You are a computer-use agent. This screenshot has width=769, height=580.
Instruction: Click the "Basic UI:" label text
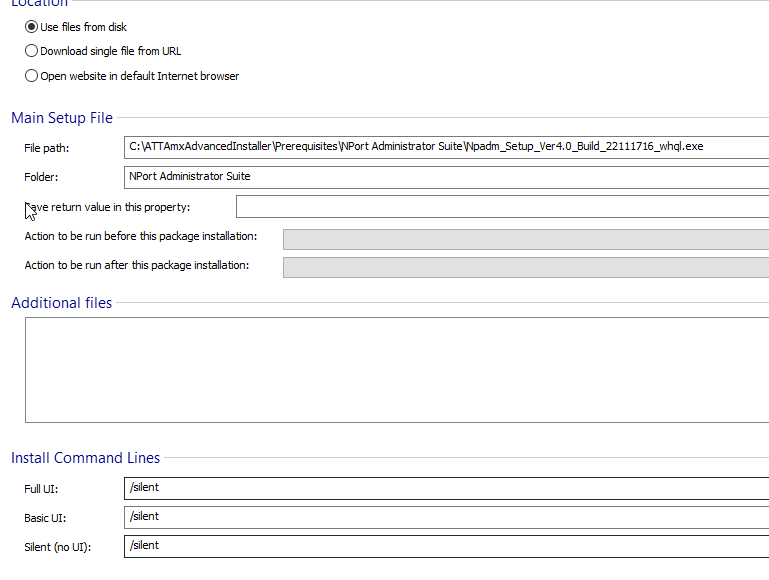pos(46,518)
